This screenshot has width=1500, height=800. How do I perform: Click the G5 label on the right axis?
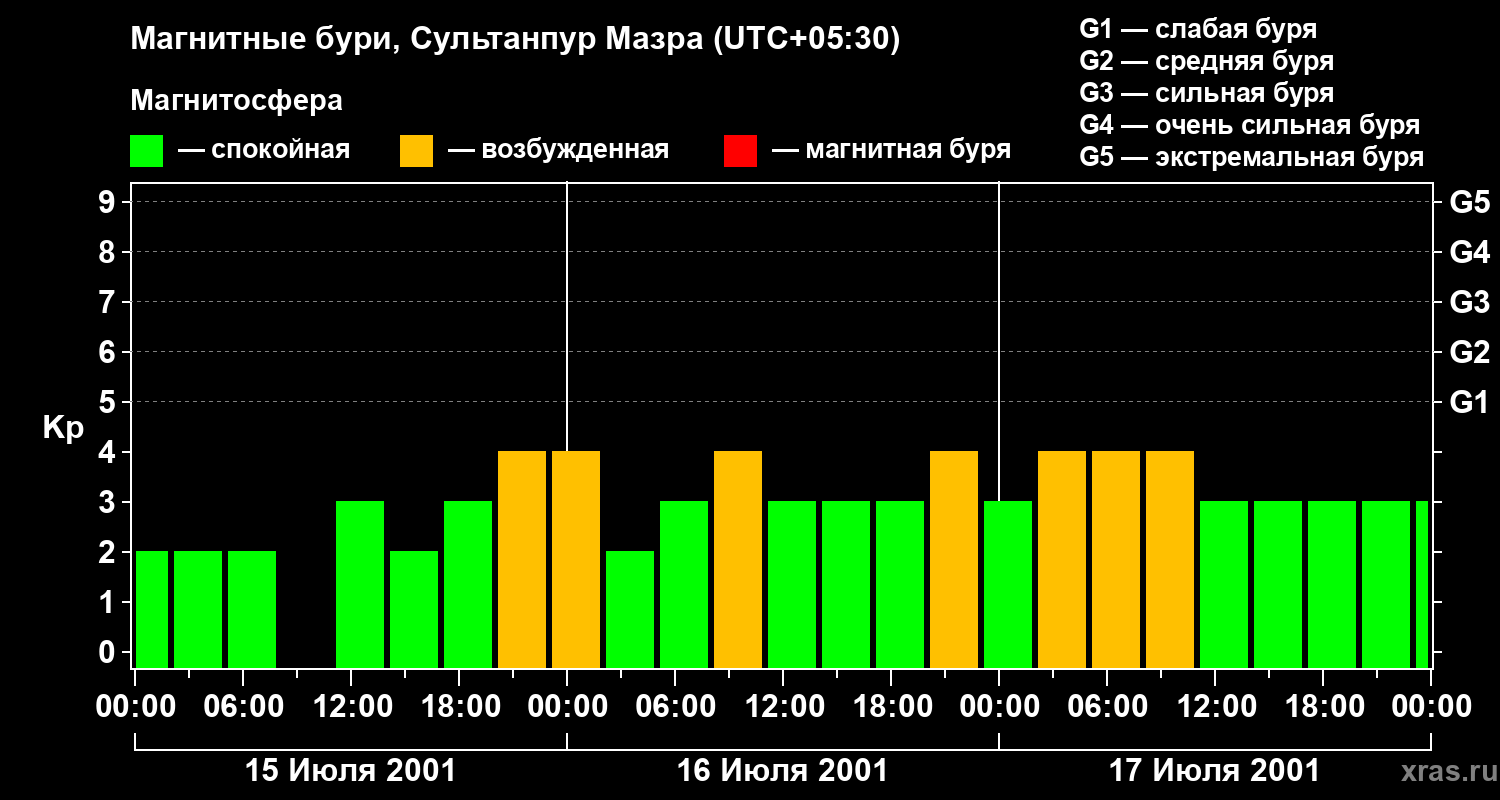point(1470,203)
